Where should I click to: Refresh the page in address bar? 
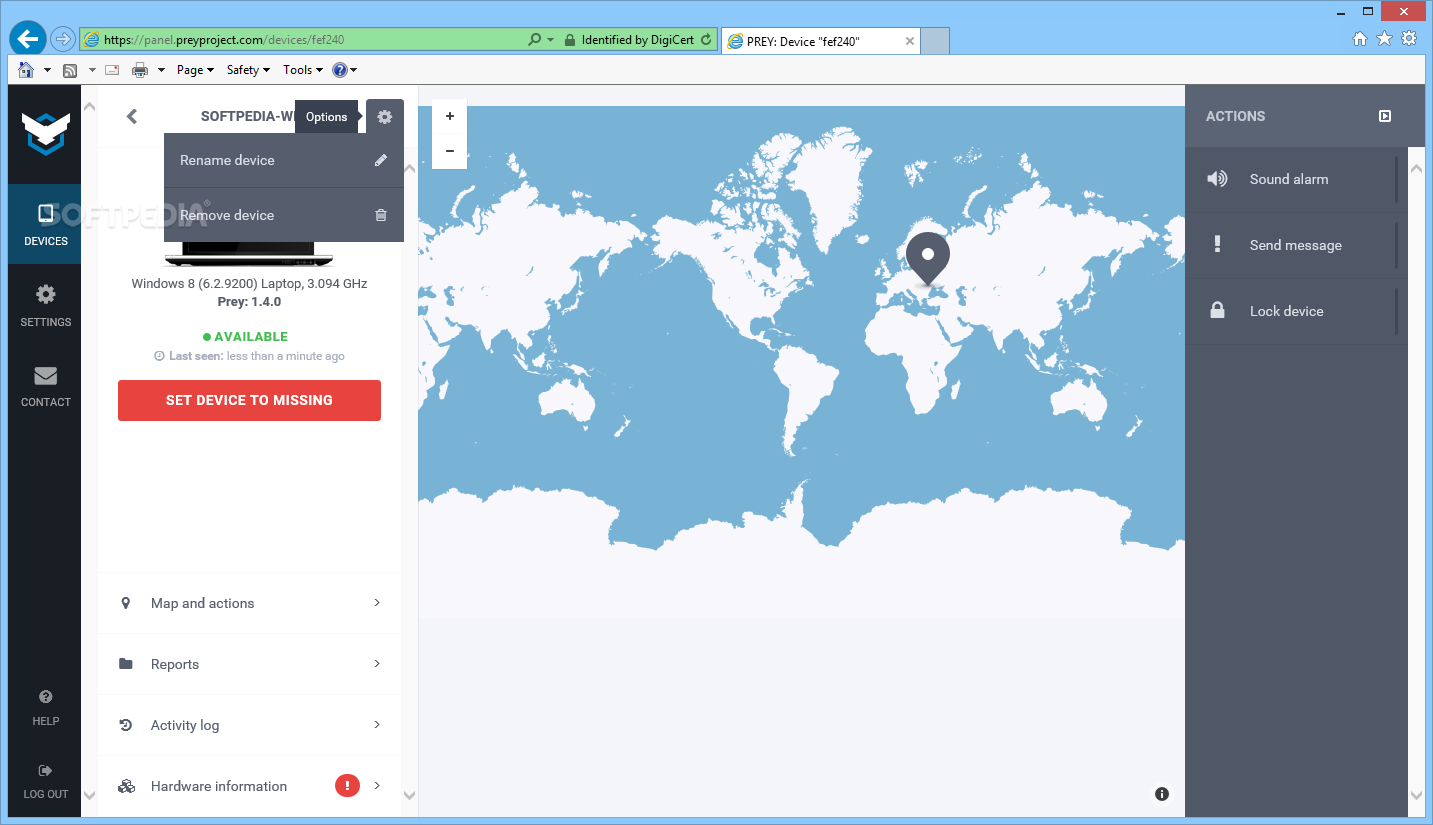tap(706, 40)
